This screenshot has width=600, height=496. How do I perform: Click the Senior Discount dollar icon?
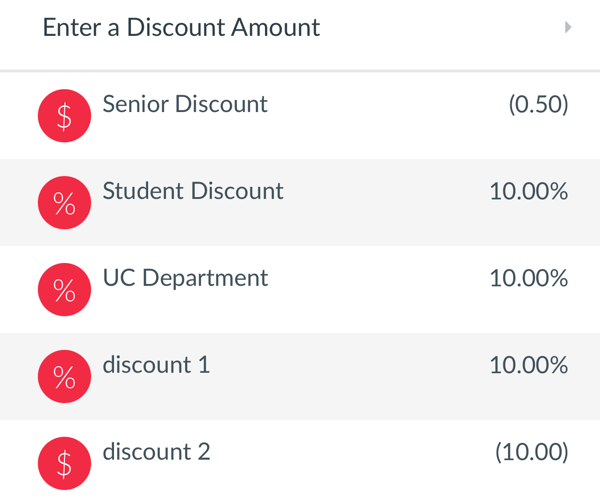tap(64, 116)
